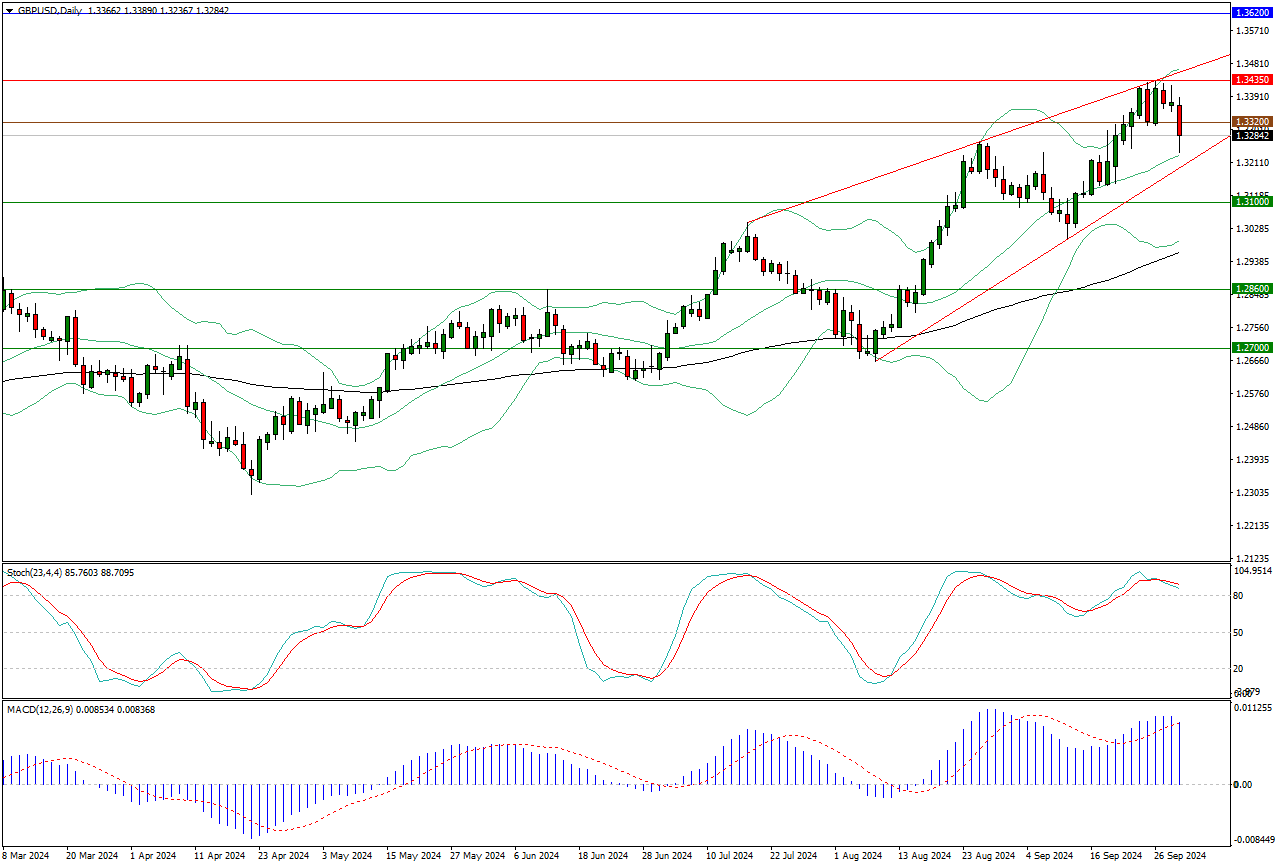Select the green 1.31000 support price label
Screen dimensions: 1276x867
point(1252,202)
